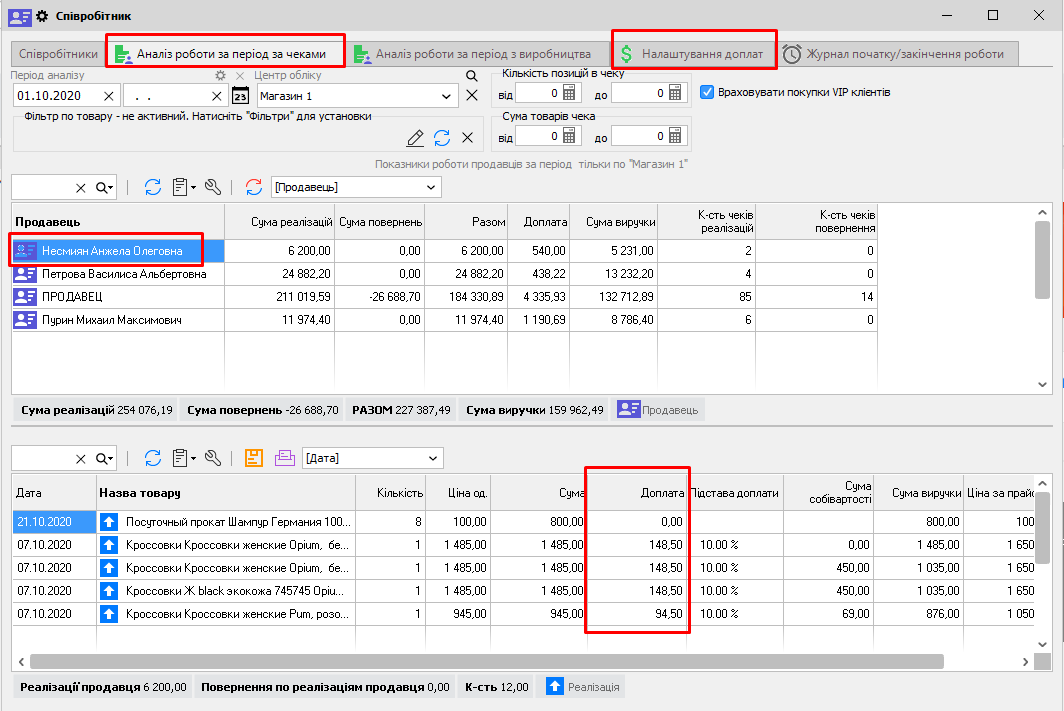This screenshot has height=711, width=1064.
Task: Uncheck Враховувати покупки VIP клієнтів
Action: 708,92
